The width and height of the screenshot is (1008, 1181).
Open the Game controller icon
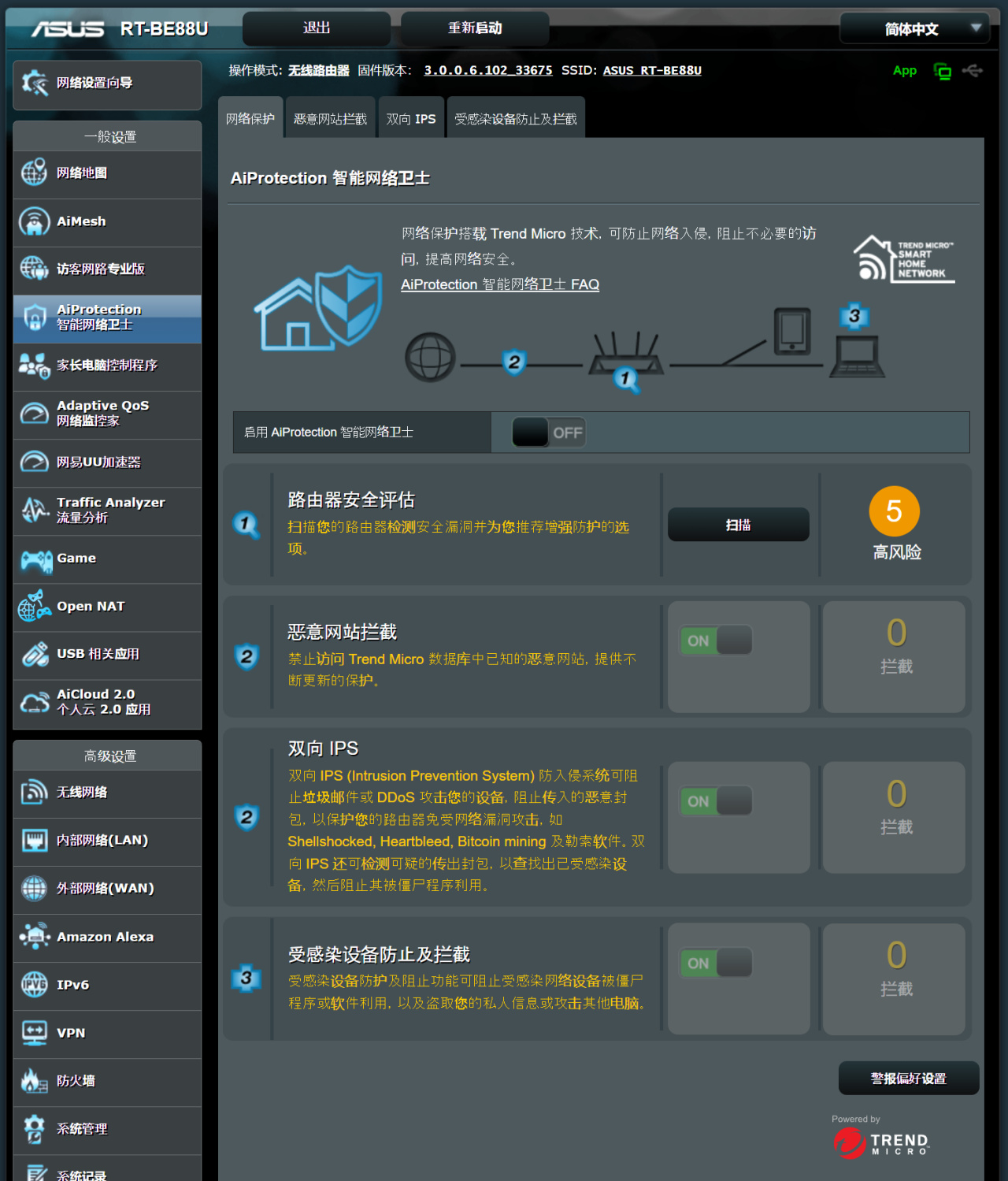click(35, 559)
